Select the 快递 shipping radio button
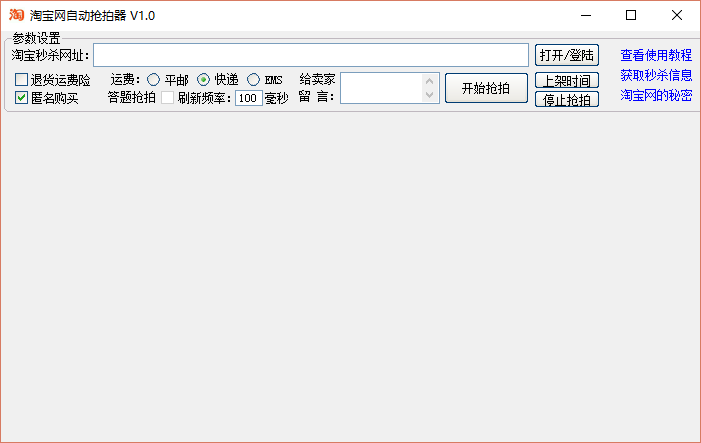Viewport: 701px width, 443px height. (204, 80)
